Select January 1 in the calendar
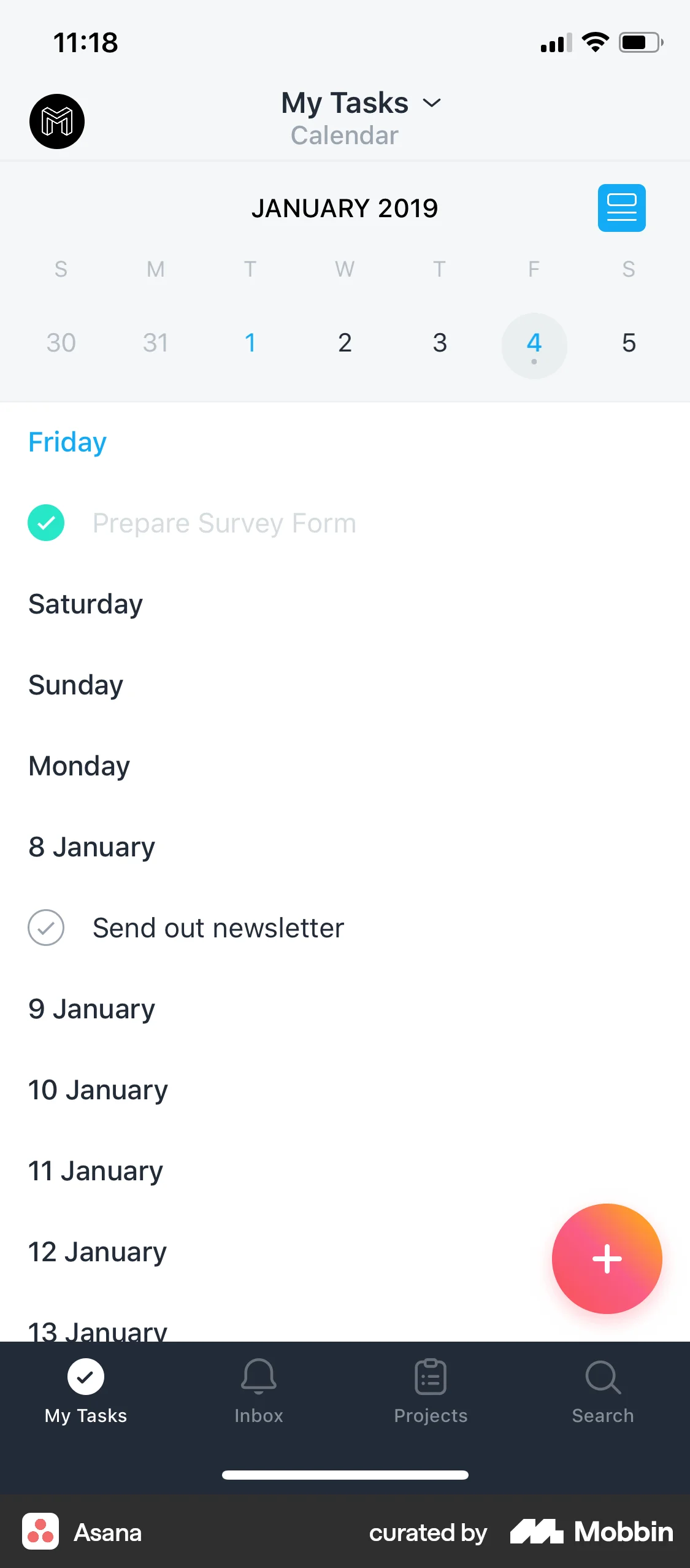The height and width of the screenshot is (1568, 690). pos(250,343)
